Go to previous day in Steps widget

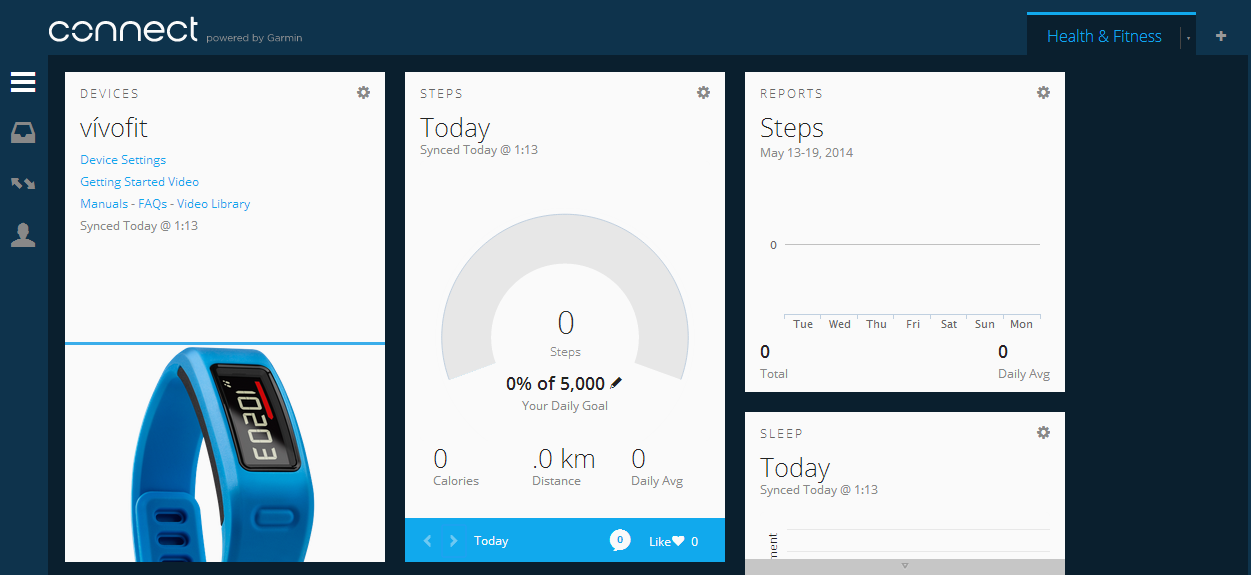tap(428, 541)
